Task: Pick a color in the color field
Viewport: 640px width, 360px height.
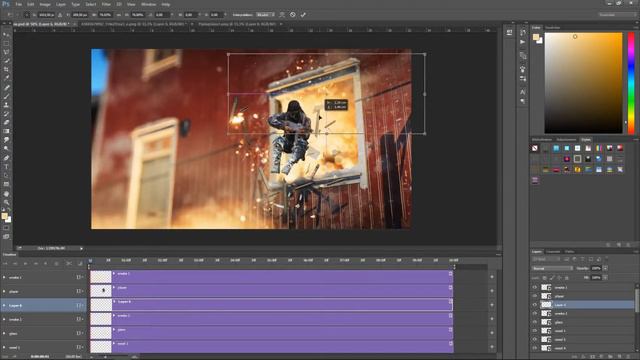Action: (583, 83)
